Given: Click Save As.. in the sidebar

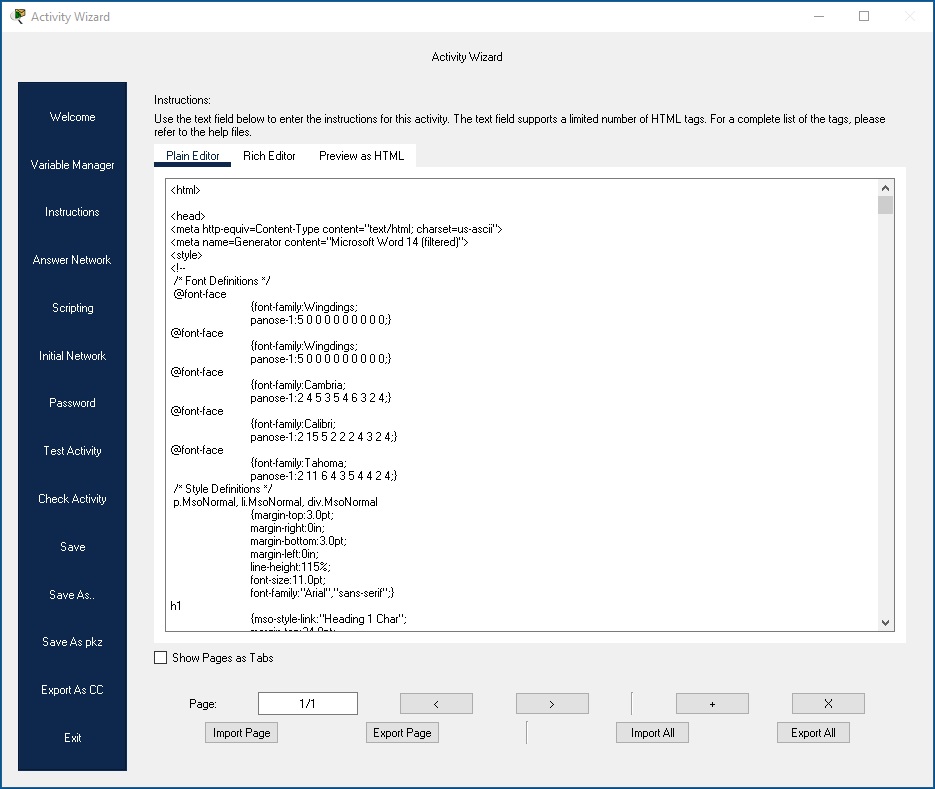Looking at the screenshot, I should (72, 595).
